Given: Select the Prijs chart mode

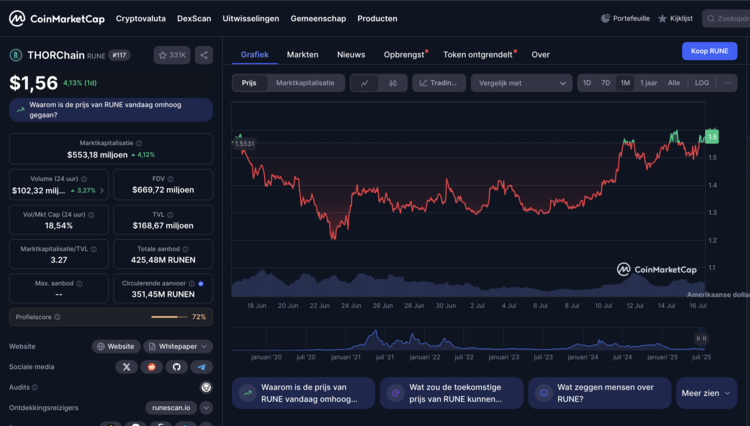Looking at the screenshot, I should coord(249,83).
